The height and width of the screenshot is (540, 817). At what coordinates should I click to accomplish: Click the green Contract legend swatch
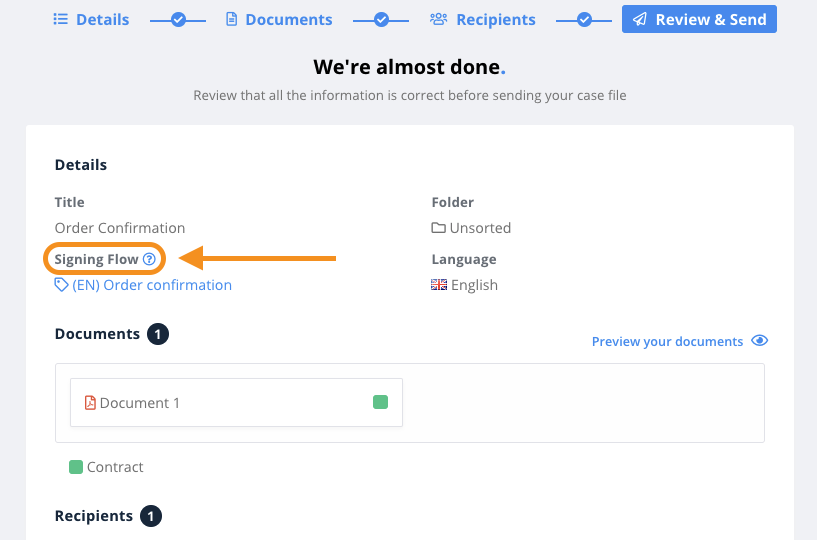pos(76,467)
